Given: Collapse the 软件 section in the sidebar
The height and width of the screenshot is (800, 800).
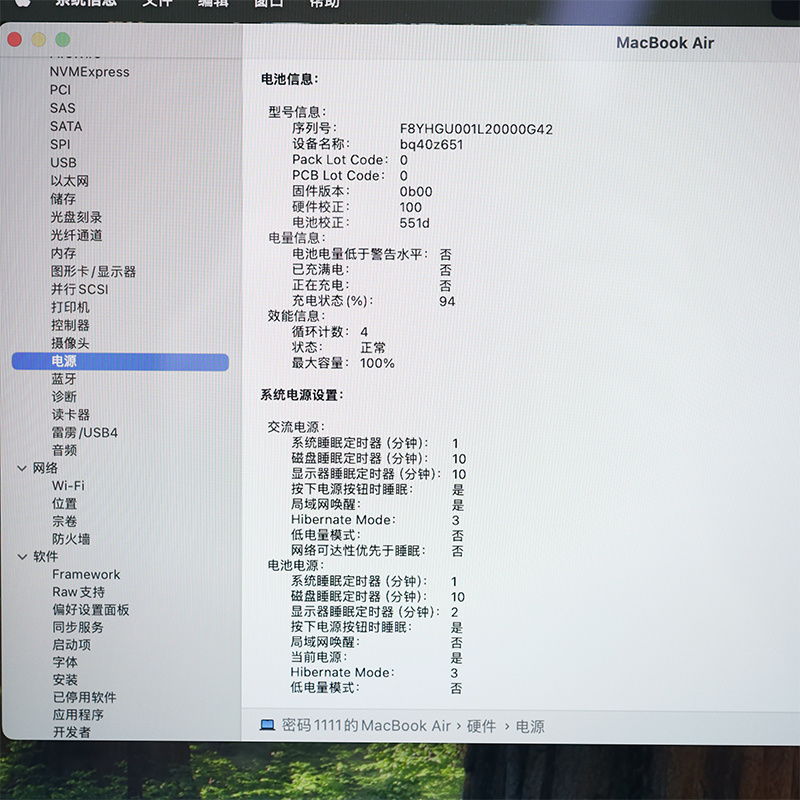Looking at the screenshot, I should (22, 556).
